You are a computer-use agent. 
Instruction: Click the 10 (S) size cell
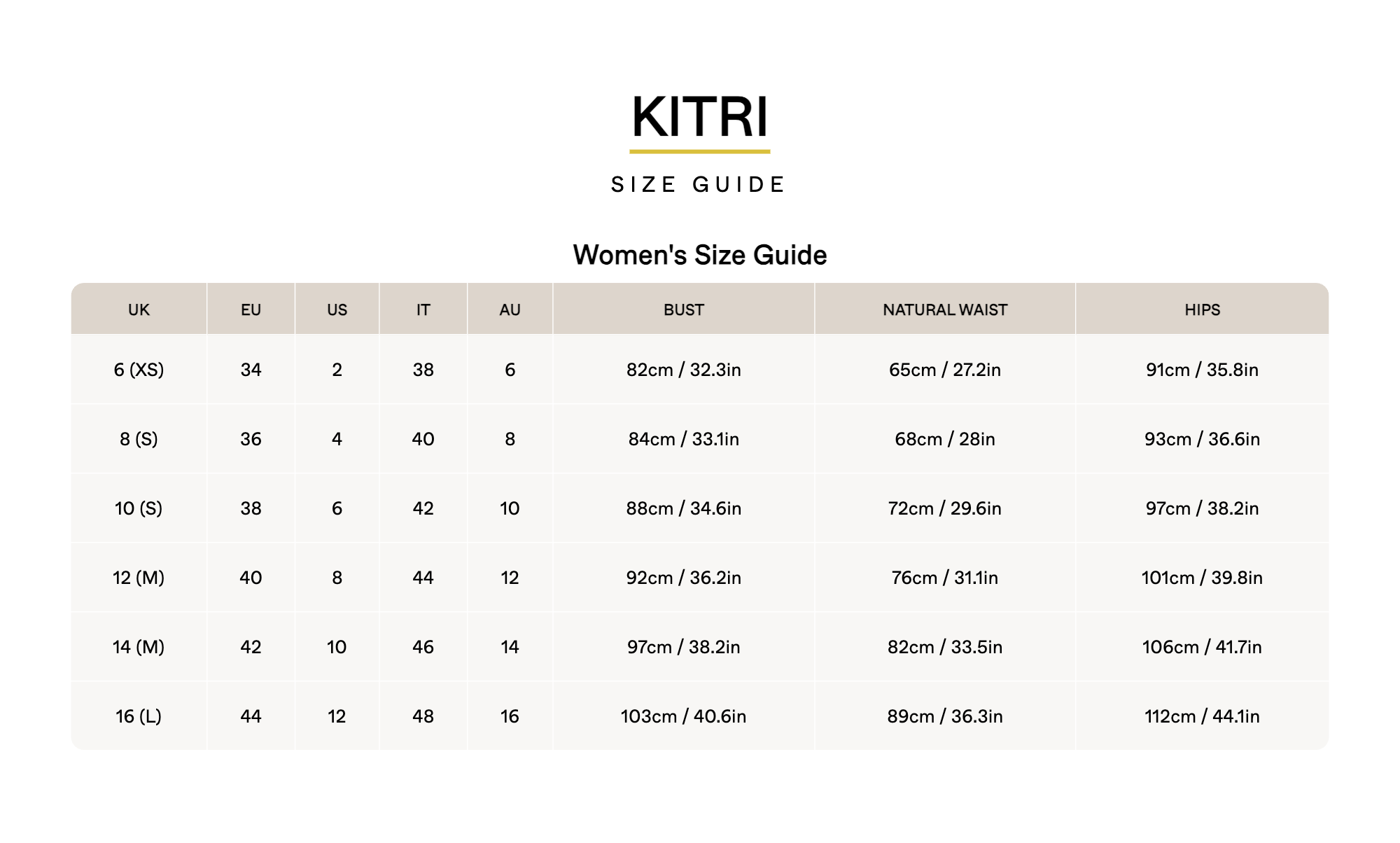coord(139,508)
